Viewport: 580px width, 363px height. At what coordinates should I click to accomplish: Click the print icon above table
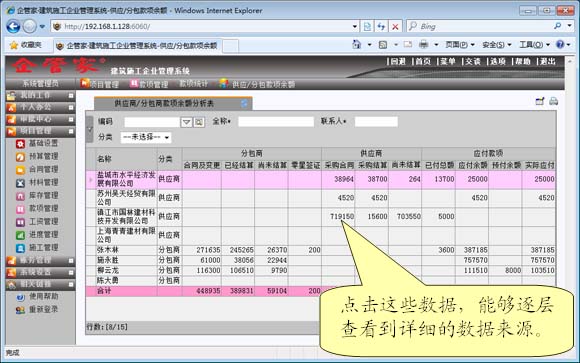[553, 101]
